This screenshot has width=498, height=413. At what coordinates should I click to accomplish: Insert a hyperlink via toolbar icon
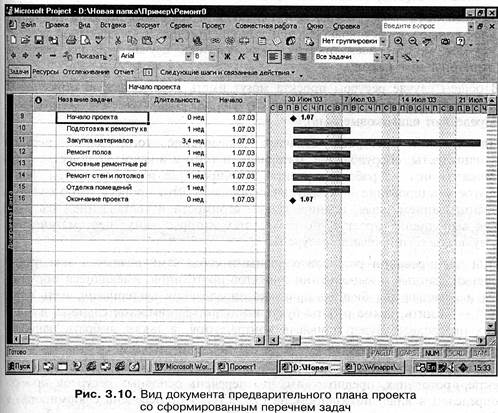coord(198,41)
